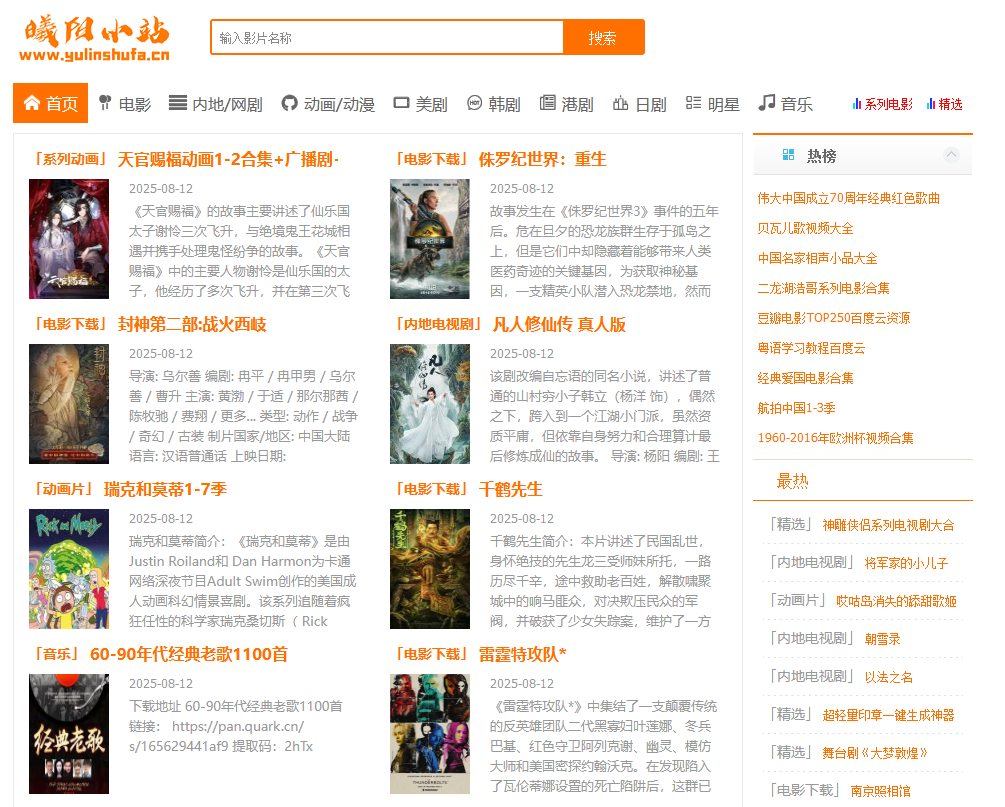Click the home icon in the 首页 tab
The image size is (1005, 807).
click(x=31, y=103)
